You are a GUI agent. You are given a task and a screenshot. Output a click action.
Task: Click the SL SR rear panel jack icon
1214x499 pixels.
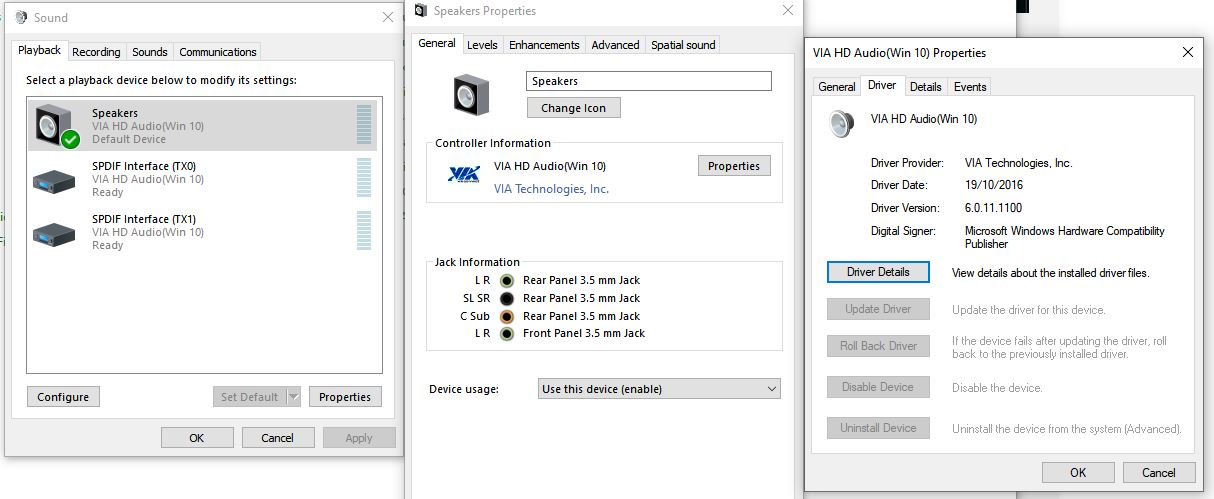[x=507, y=298]
